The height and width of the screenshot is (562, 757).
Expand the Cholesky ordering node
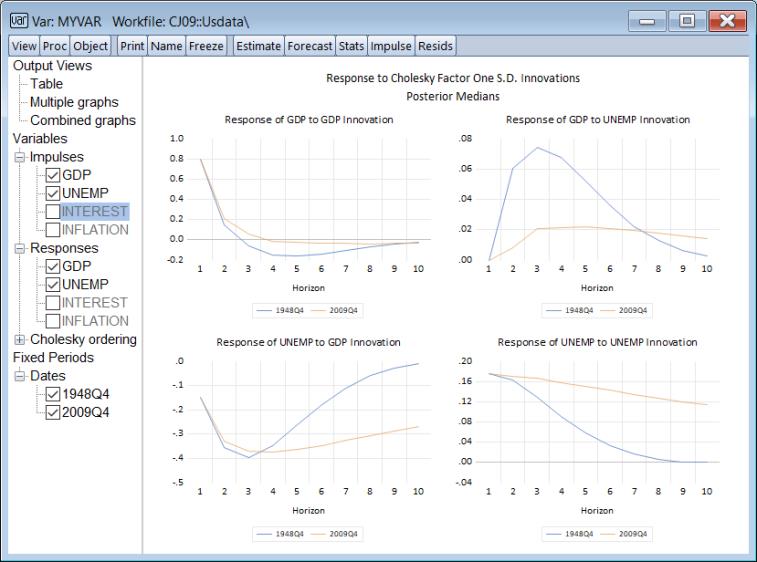coord(19,340)
